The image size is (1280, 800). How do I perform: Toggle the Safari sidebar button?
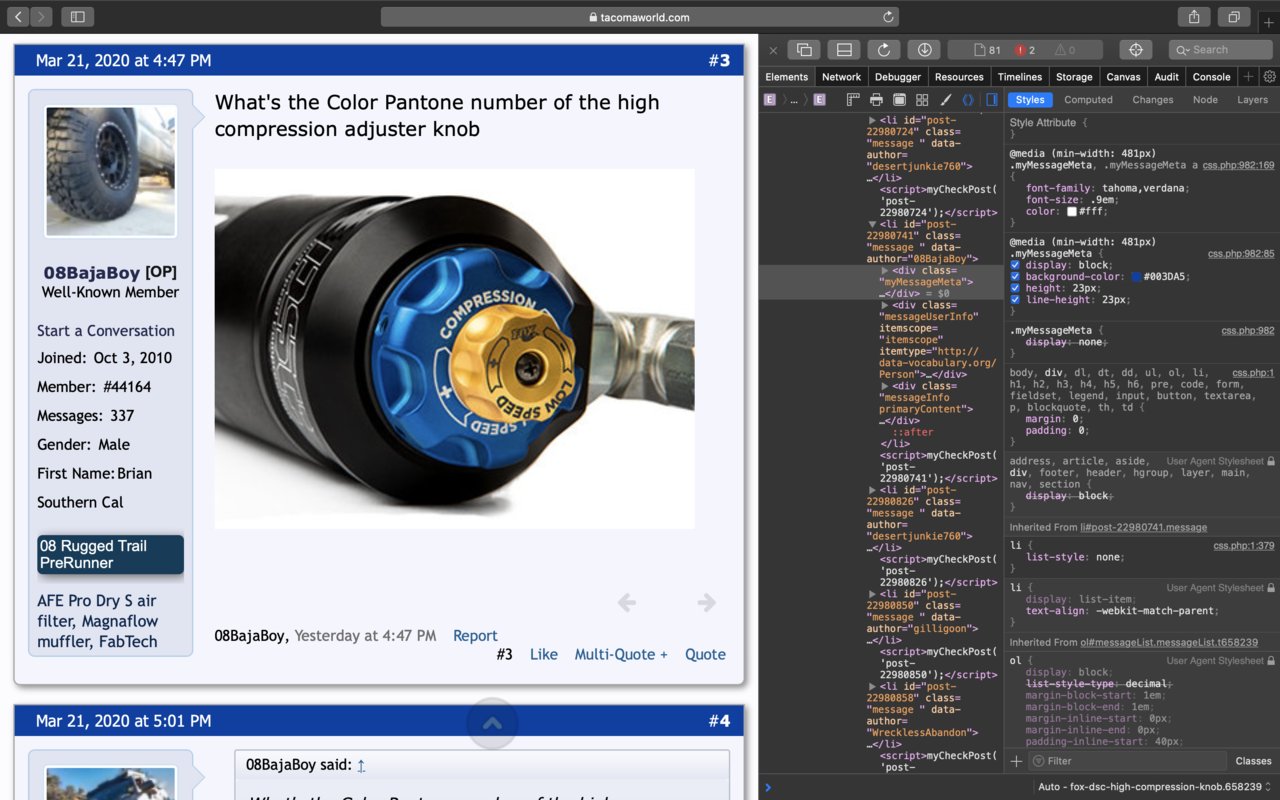click(x=77, y=17)
